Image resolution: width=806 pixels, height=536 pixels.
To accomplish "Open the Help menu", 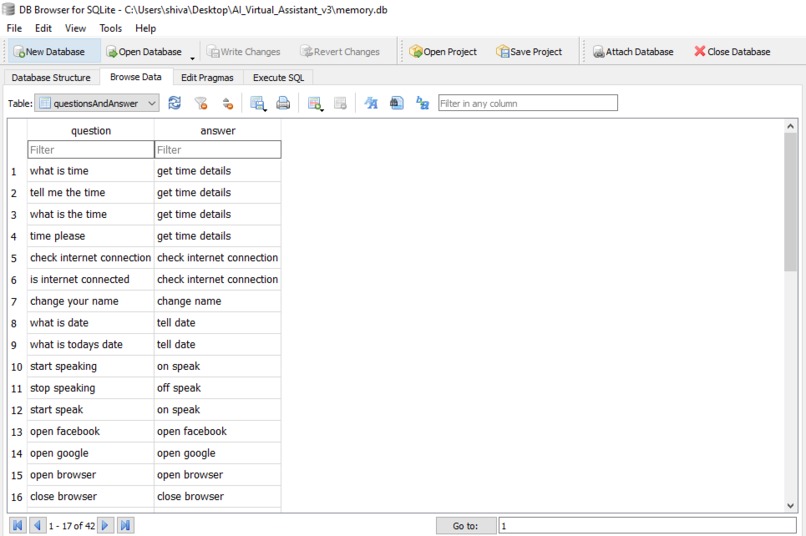I will pos(145,28).
